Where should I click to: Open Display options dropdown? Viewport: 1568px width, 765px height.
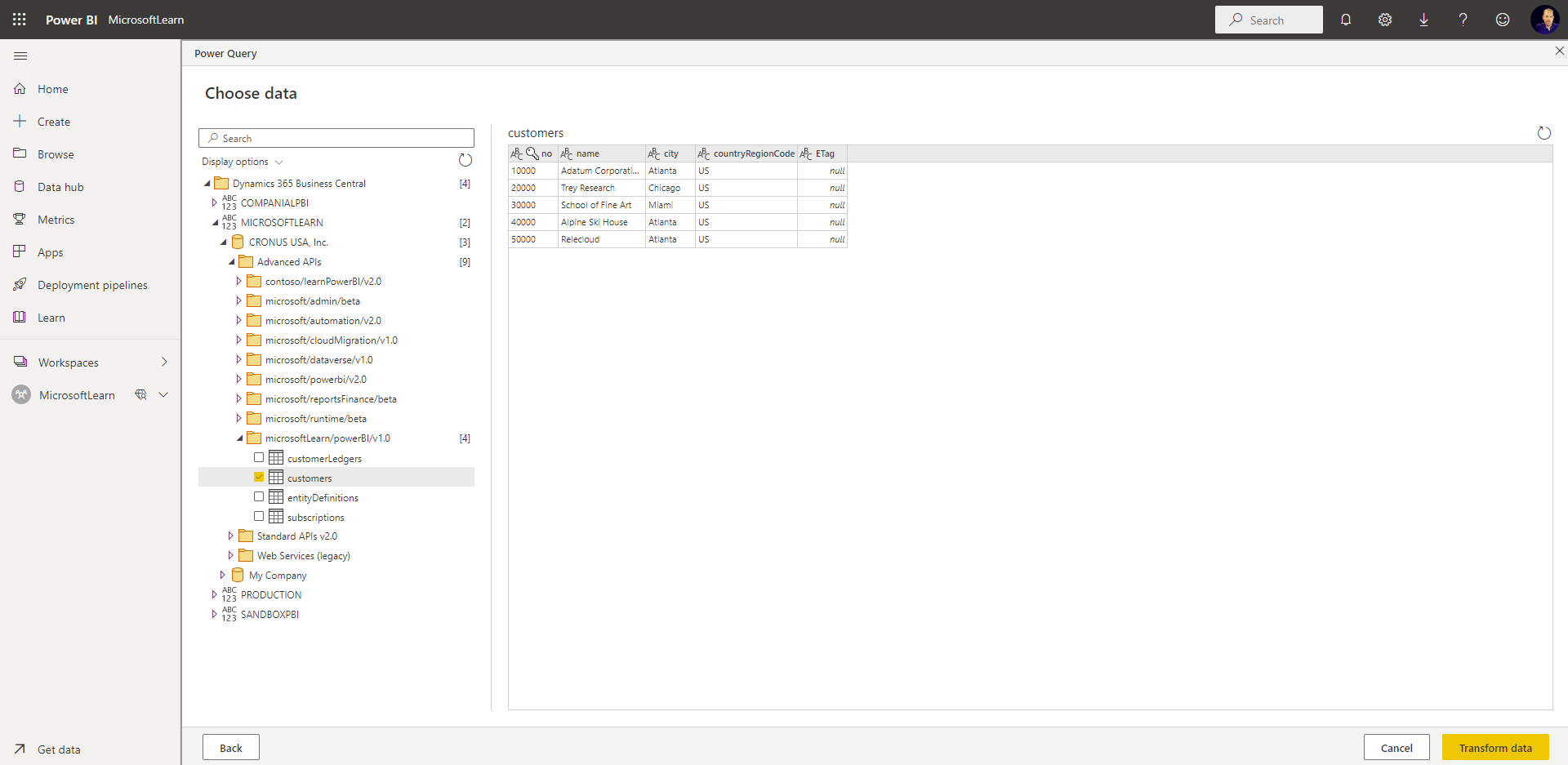(x=243, y=162)
